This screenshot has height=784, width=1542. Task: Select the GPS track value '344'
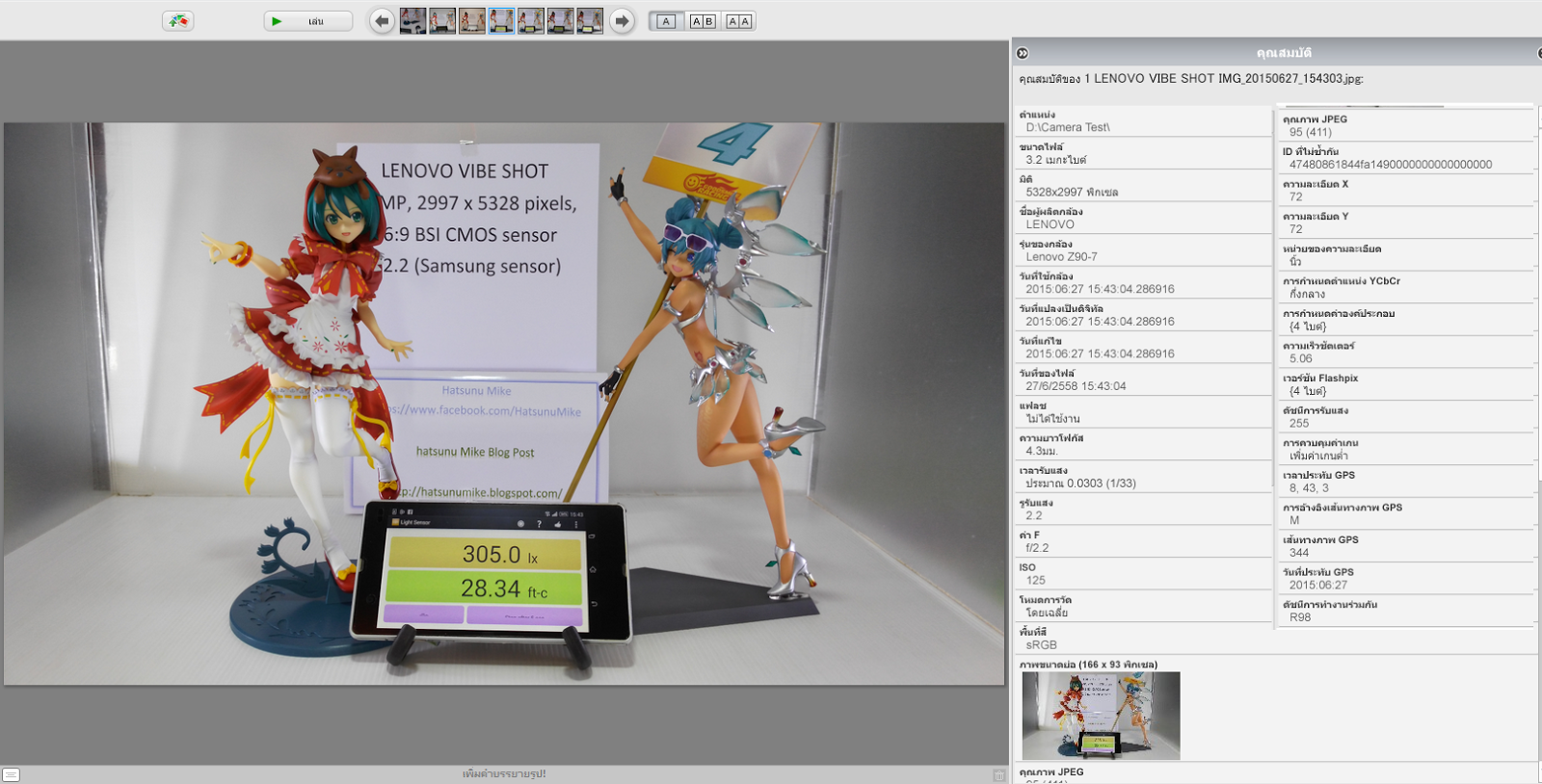pos(1299,553)
